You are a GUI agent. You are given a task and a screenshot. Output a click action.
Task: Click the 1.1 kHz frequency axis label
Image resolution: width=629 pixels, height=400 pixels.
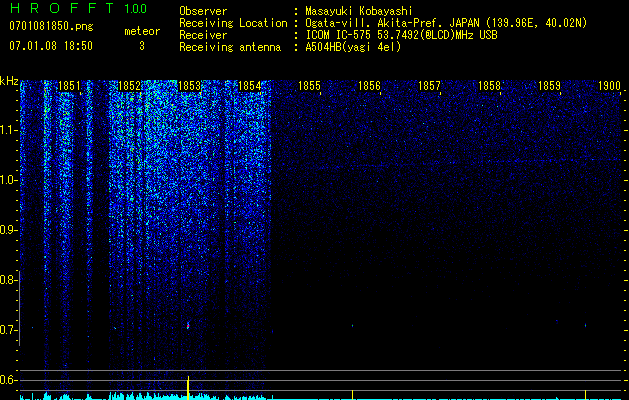[x=8, y=130]
